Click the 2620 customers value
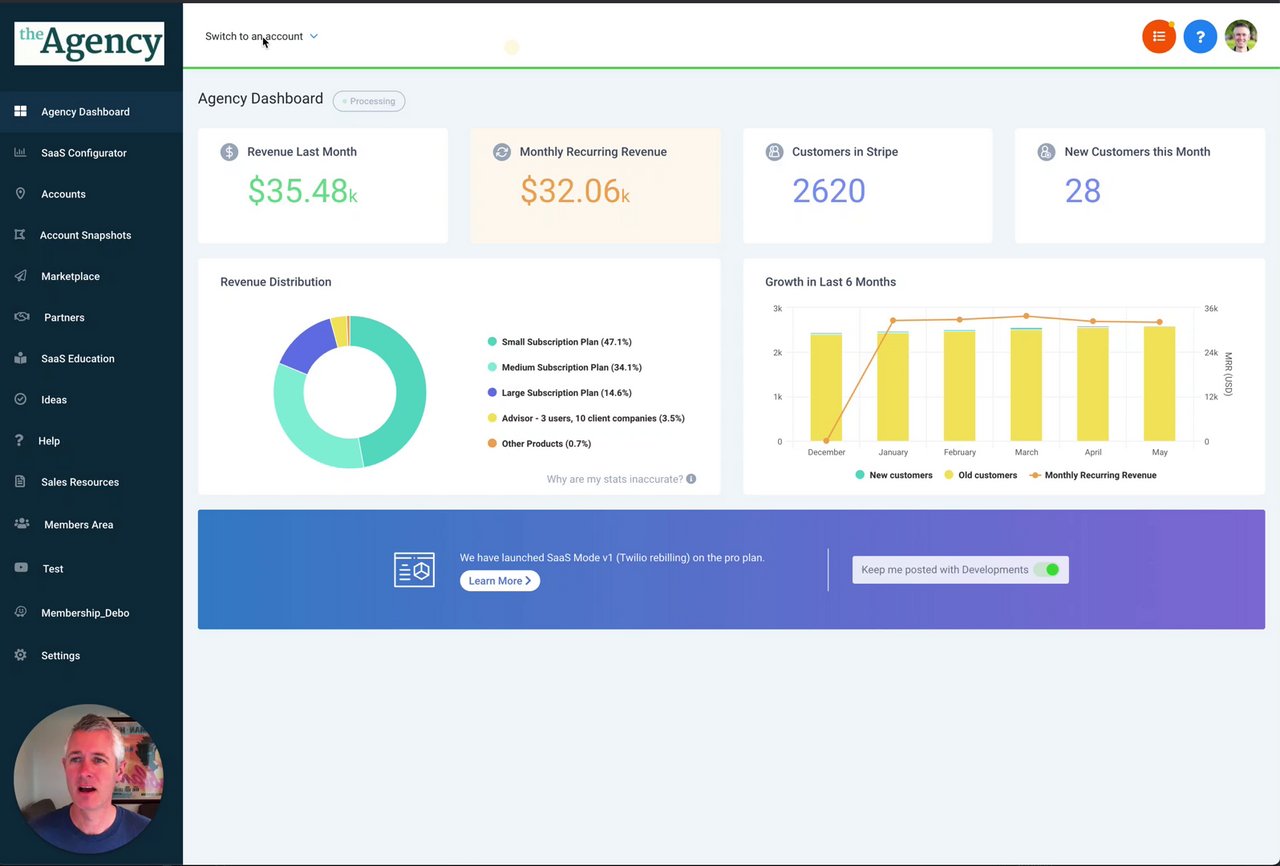 pyautogui.click(x=829, y=191)
